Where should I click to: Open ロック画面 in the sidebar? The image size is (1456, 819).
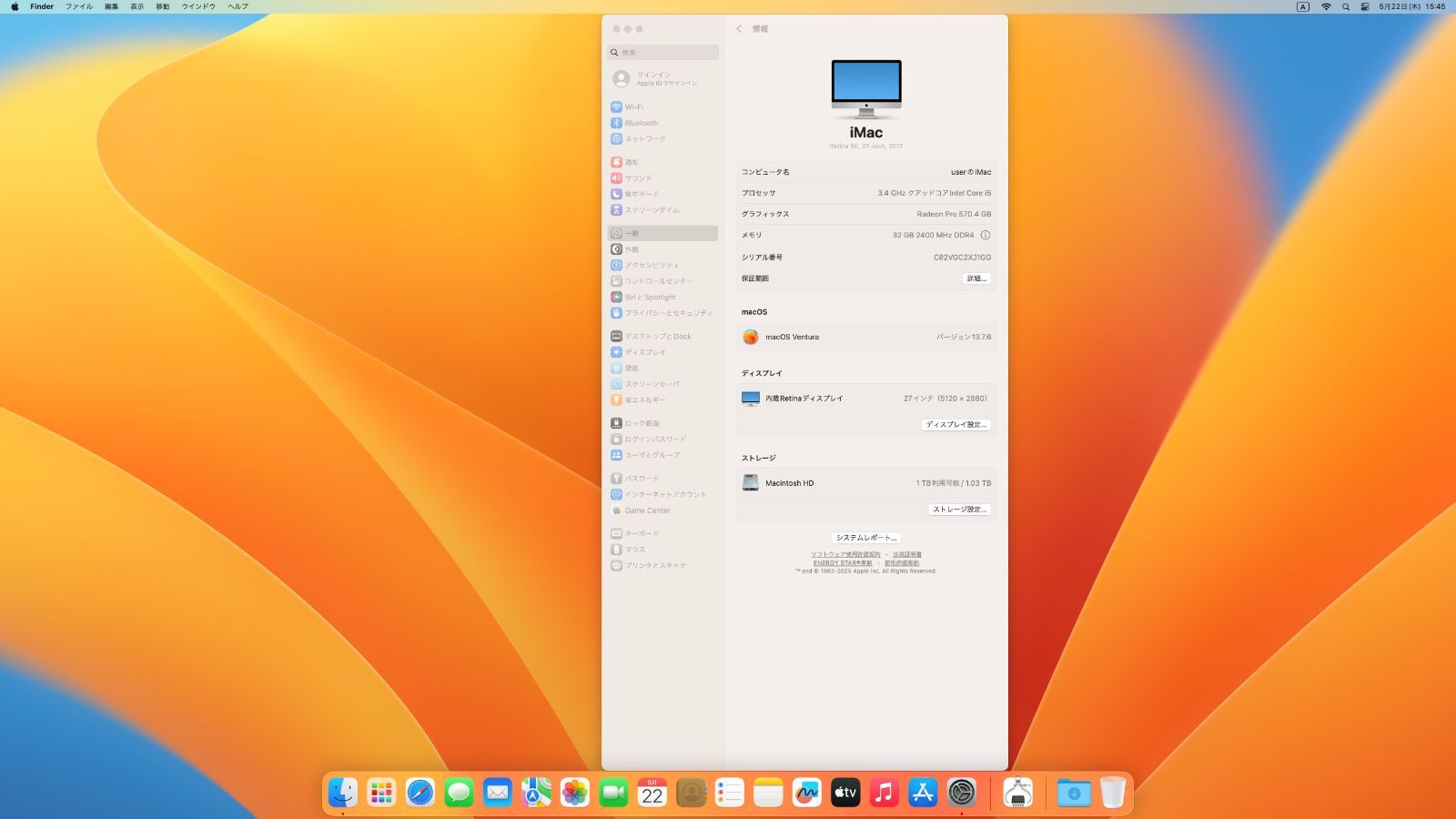662,423
